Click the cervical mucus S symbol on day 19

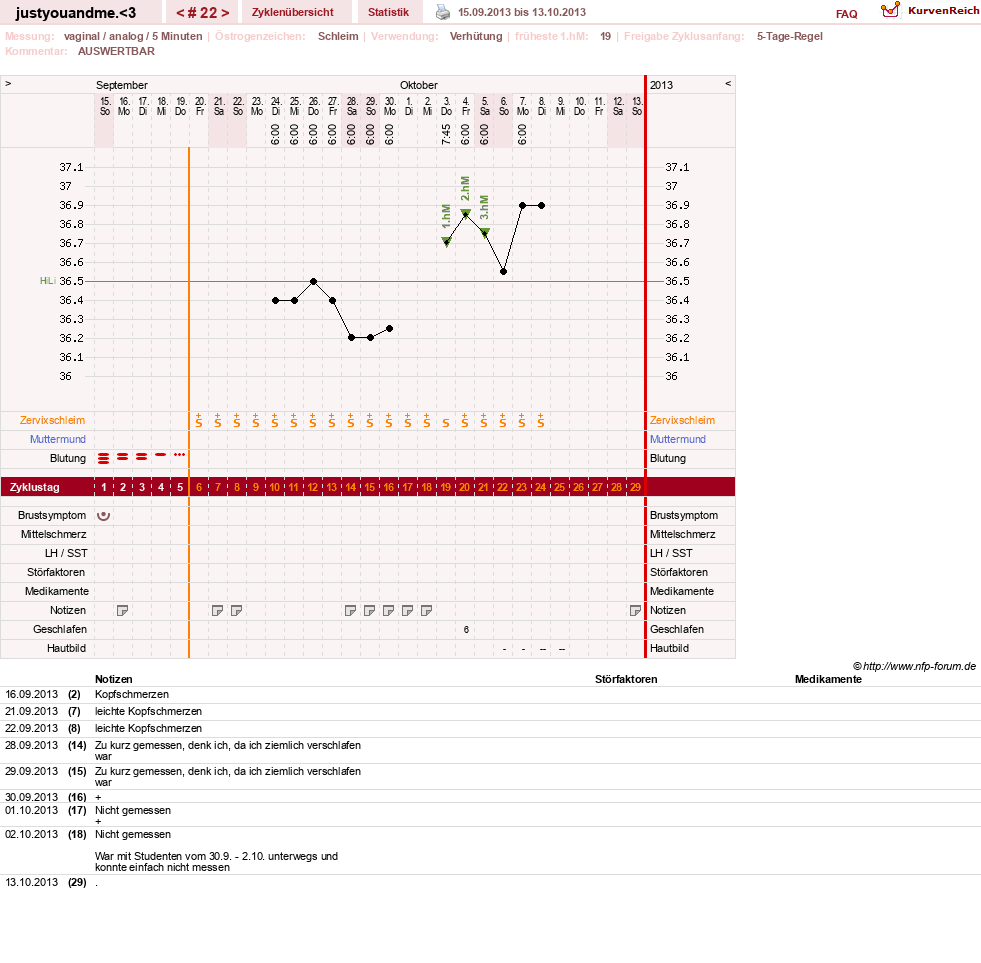(x=446, y=423)
